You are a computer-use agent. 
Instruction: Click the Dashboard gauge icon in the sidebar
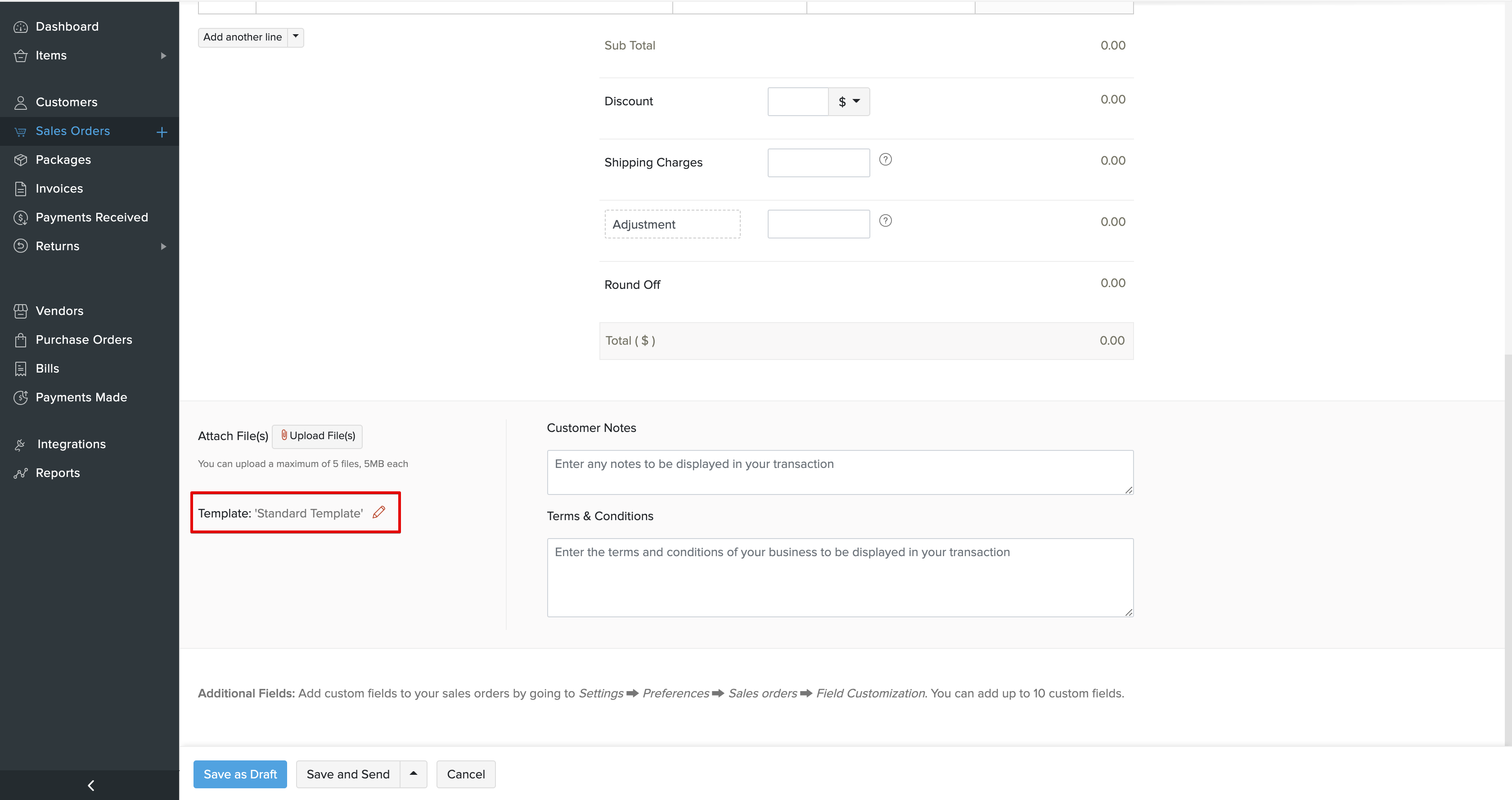[x=21, y=27]
